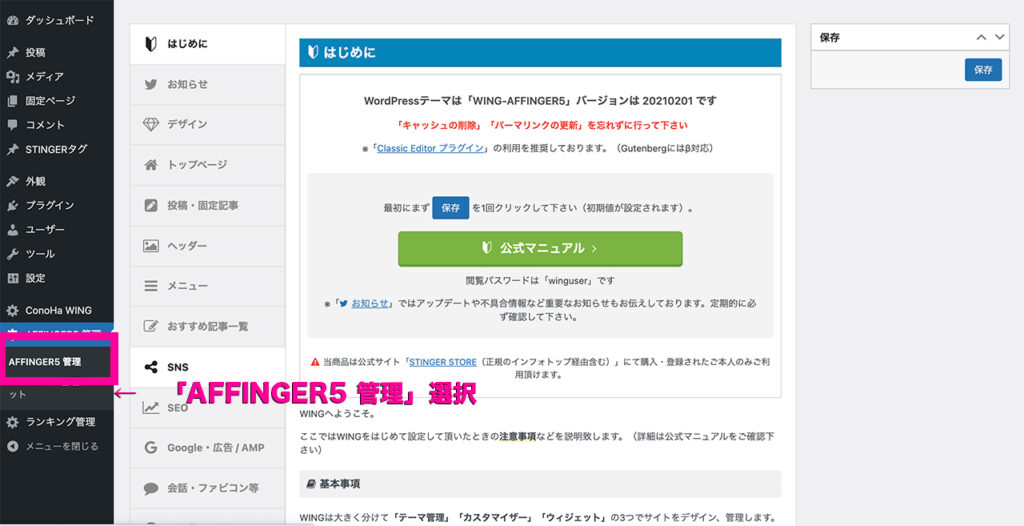This screenshot has width=1024, height=526.
Task: Collapse the 保存 panel with up chevron
Action: click(x=981, y=37)
